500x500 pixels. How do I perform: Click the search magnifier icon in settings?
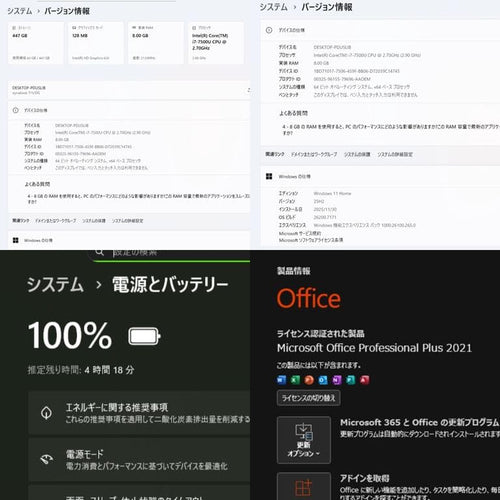pos(100,252)
